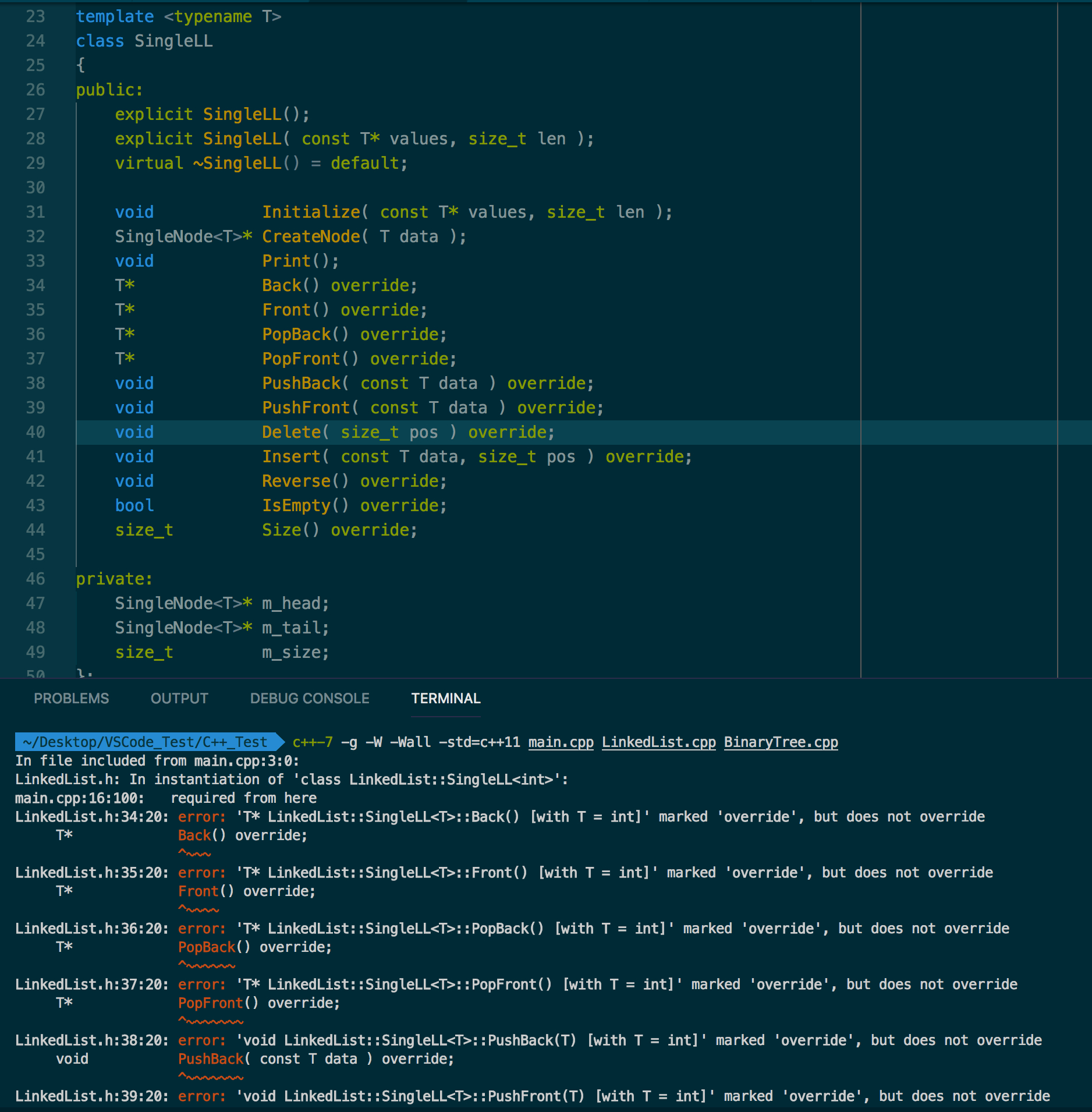Click line number 40 in gutter
The width and height of the screenshot is (1092, 1112).
[36, 432]
